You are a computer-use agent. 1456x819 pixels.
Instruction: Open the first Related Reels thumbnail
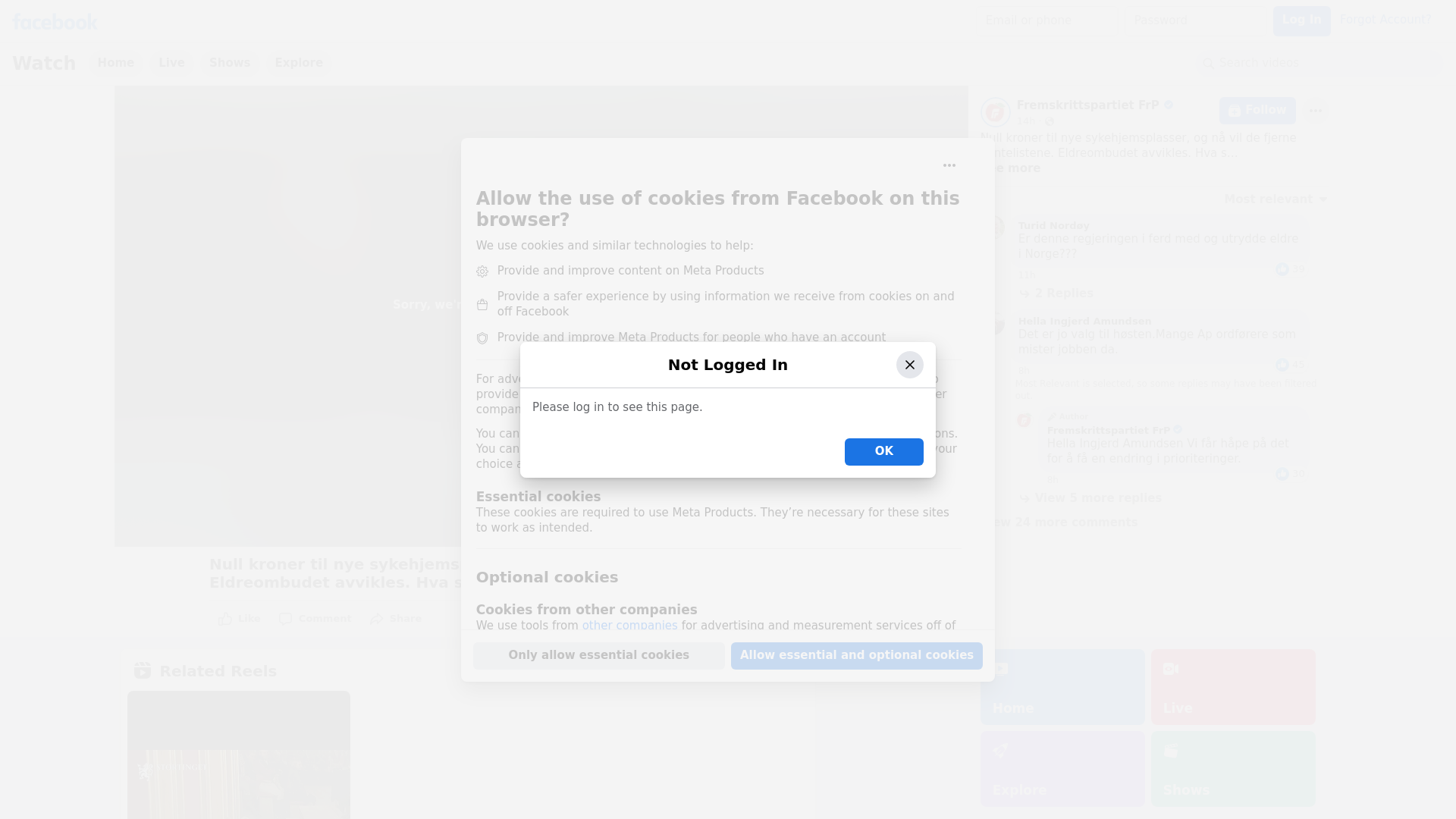point(239,755)
